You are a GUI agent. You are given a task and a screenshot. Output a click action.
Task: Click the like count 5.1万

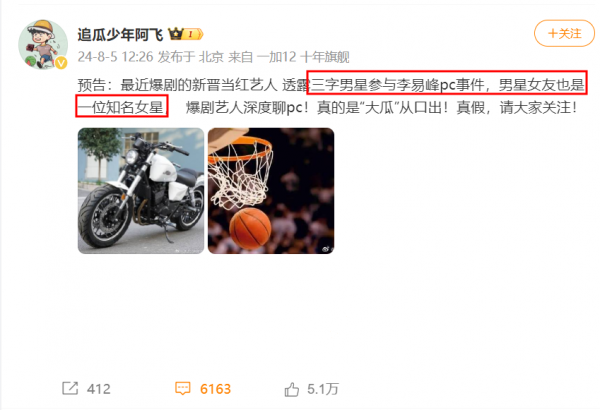point(323,389)
